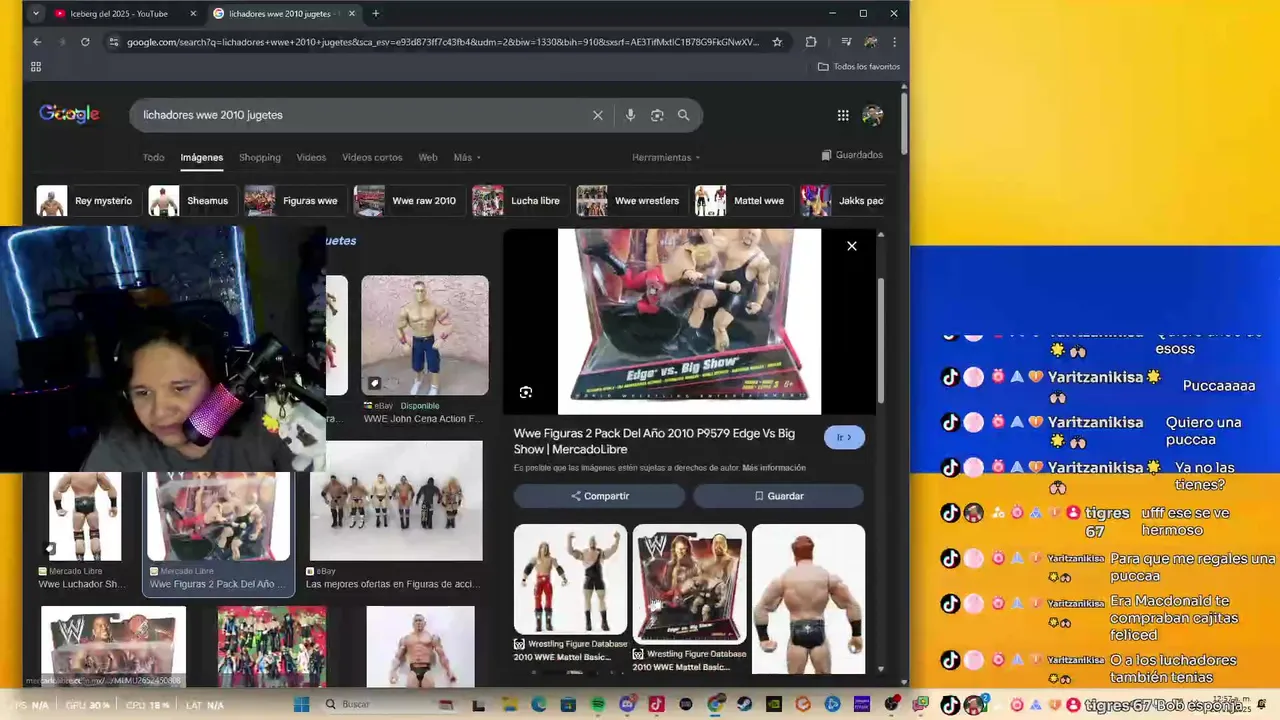
Task: Click the Chrome address bar URL
Action: coord(443,42)
